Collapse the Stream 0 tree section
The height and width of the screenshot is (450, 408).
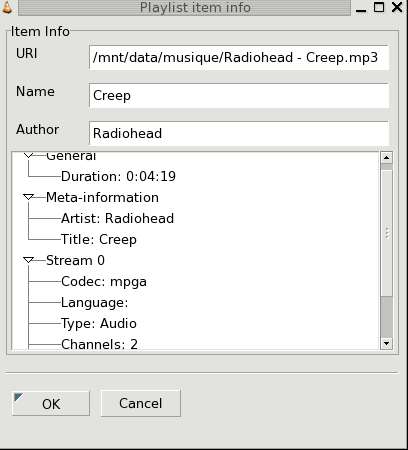tap(29, 260)
